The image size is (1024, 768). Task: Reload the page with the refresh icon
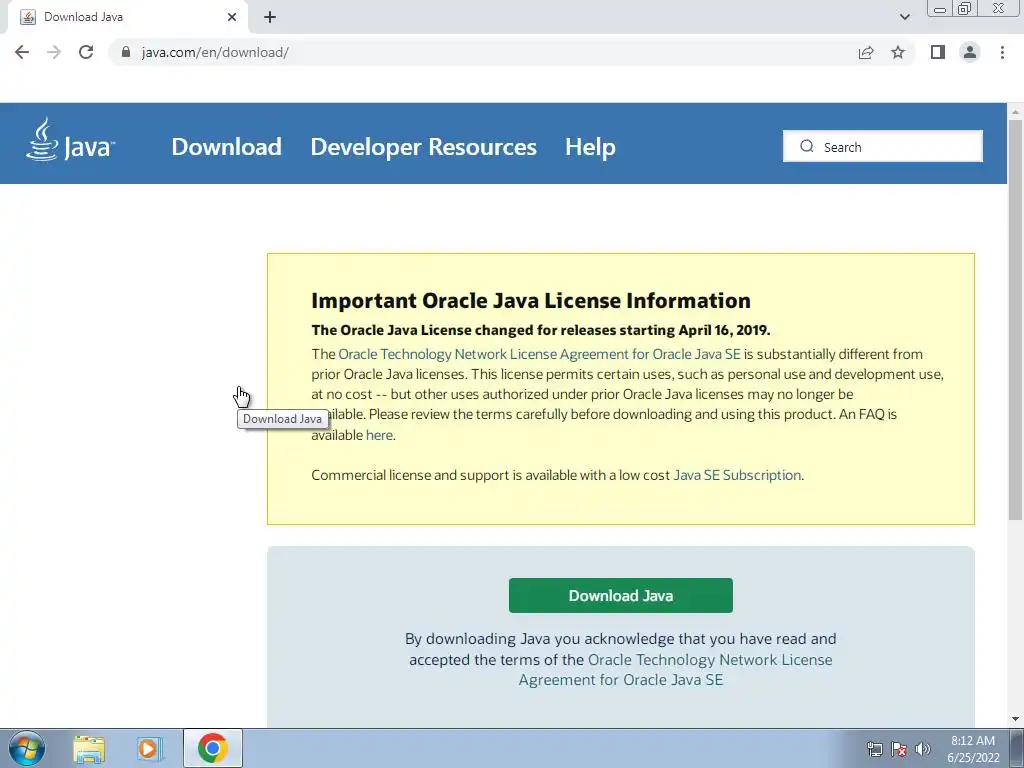86,52
